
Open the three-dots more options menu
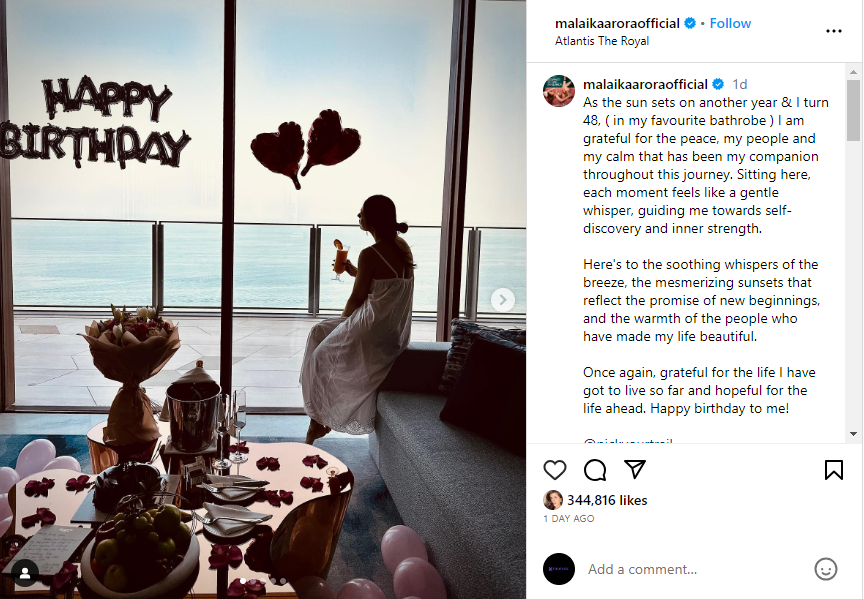click(x=834, y=31)
